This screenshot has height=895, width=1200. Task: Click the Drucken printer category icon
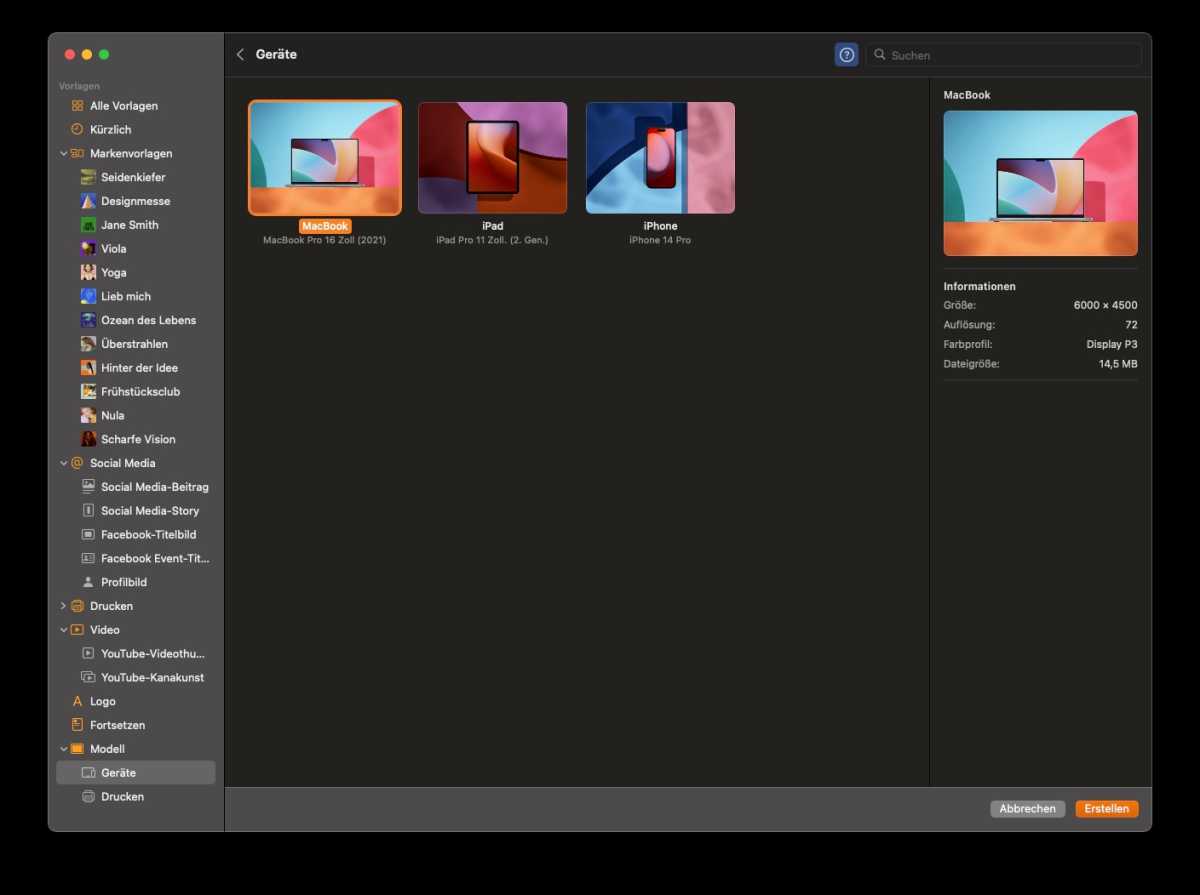pos(77,606)
